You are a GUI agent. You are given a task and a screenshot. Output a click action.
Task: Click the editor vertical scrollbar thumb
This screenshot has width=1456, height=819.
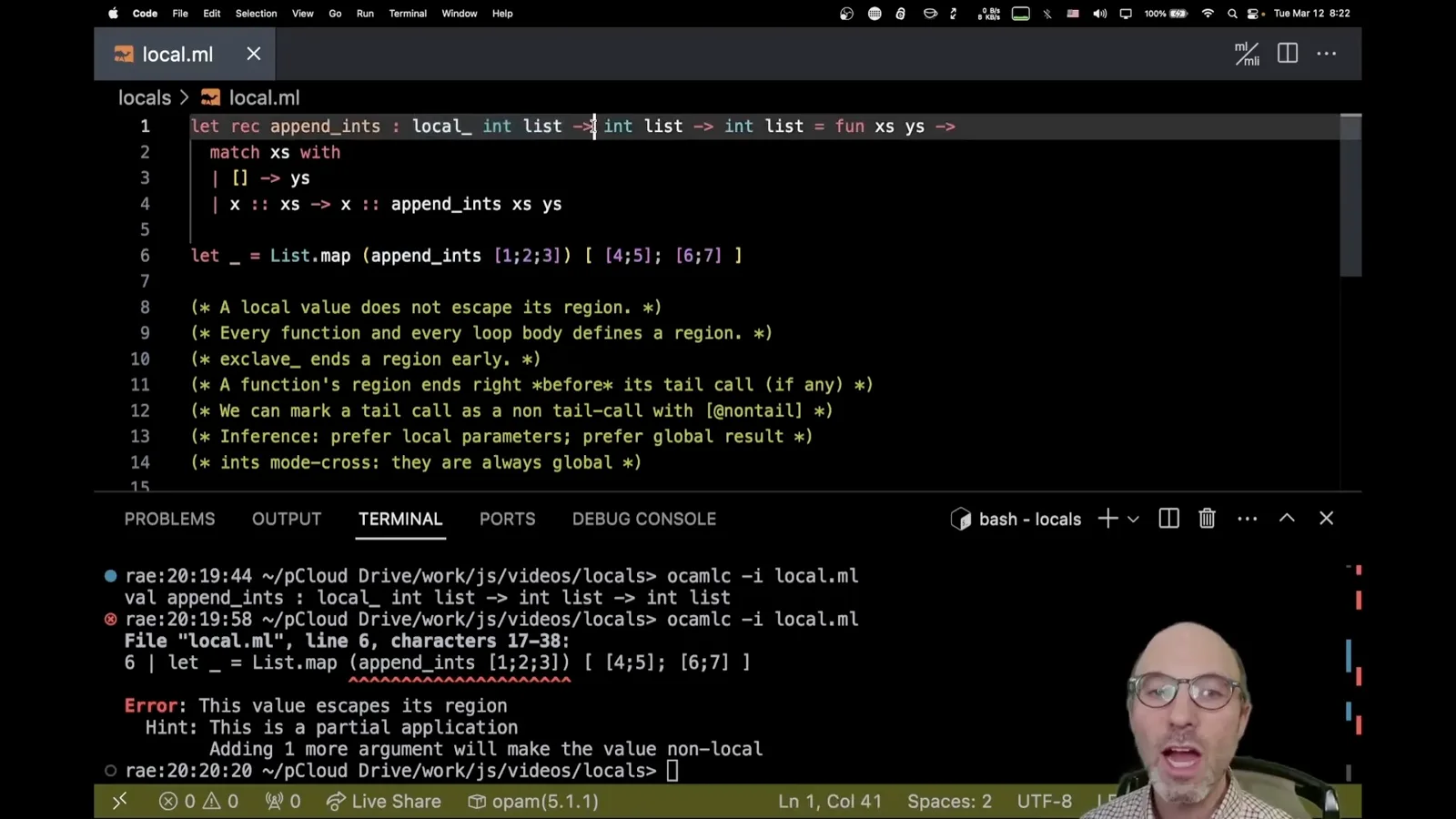click(x=1350, y=195)
